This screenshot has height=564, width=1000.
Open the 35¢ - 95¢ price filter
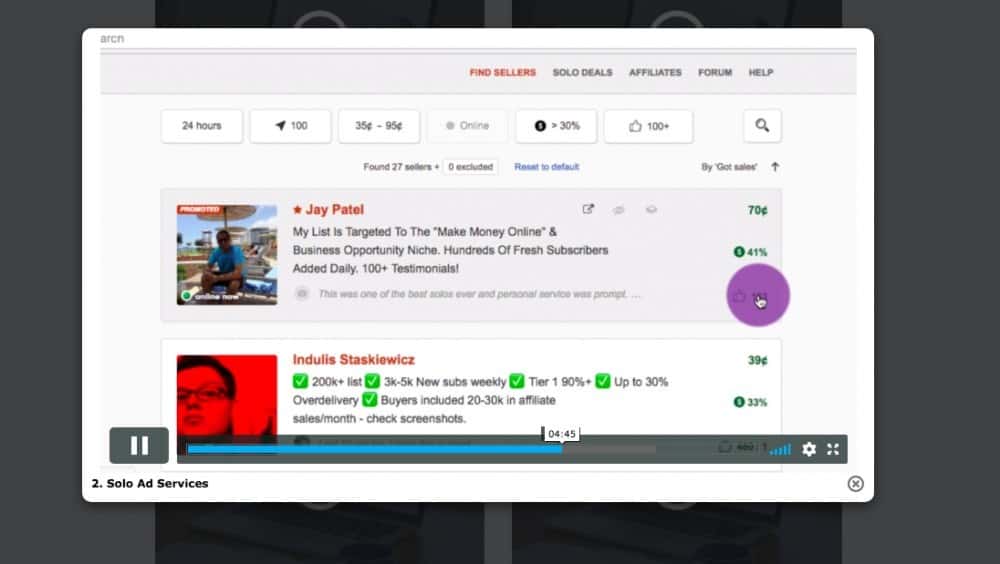(x=379, y=126)
